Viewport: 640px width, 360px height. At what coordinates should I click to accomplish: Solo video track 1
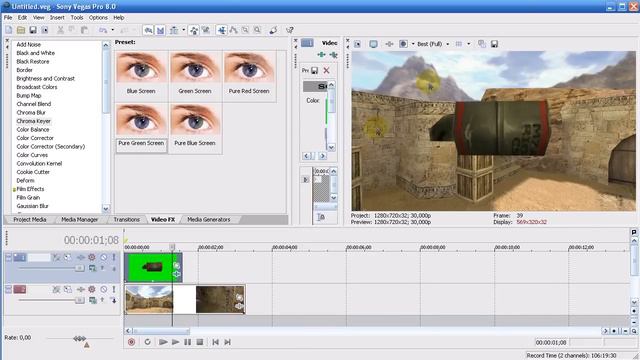pyautogui.click(x=114, y=257)
